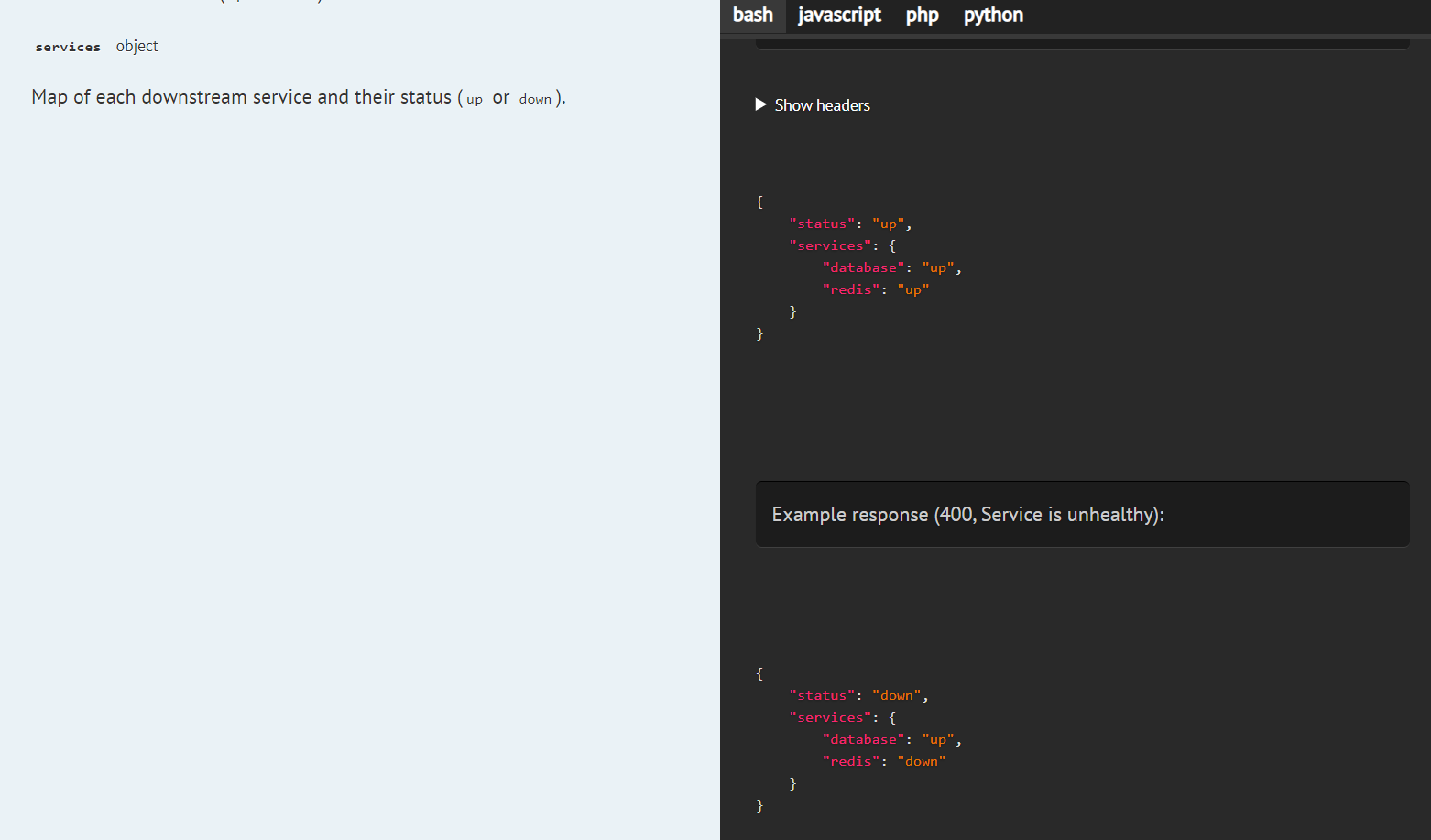
Task: Click the object type label beside services
Action: click(137, 46)
